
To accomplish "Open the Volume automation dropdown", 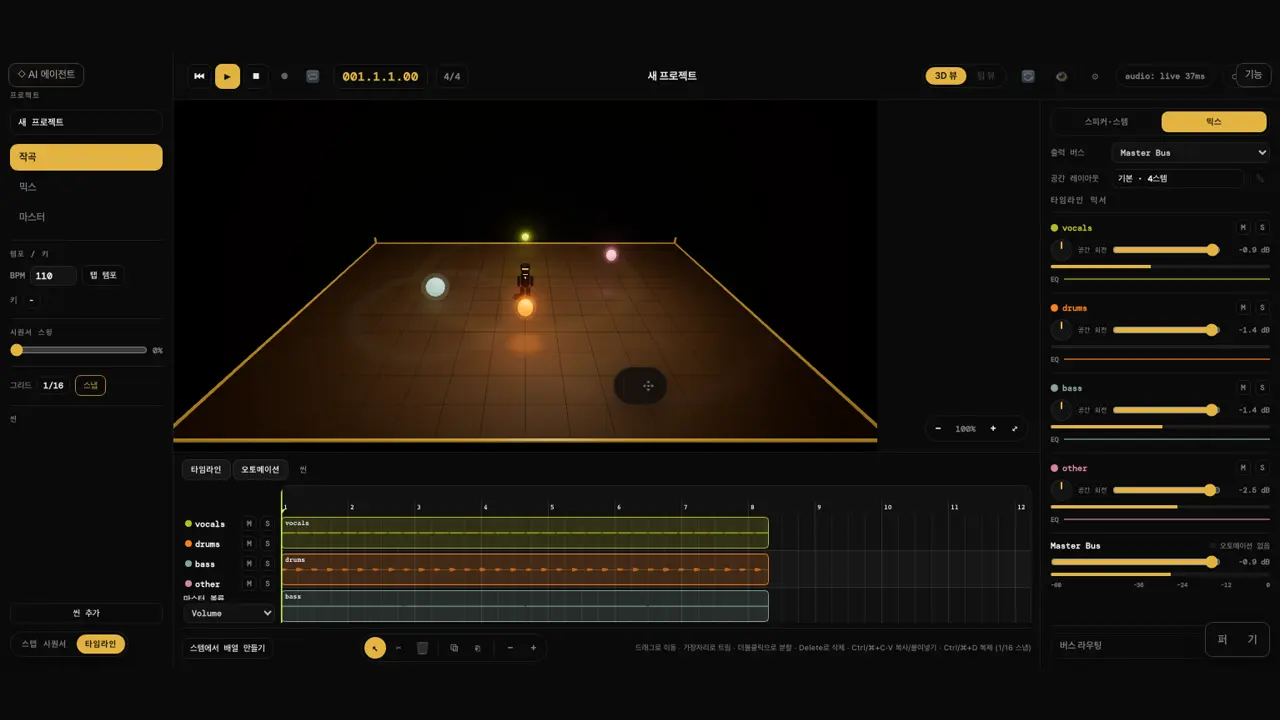I will click(x=229, y=613).
